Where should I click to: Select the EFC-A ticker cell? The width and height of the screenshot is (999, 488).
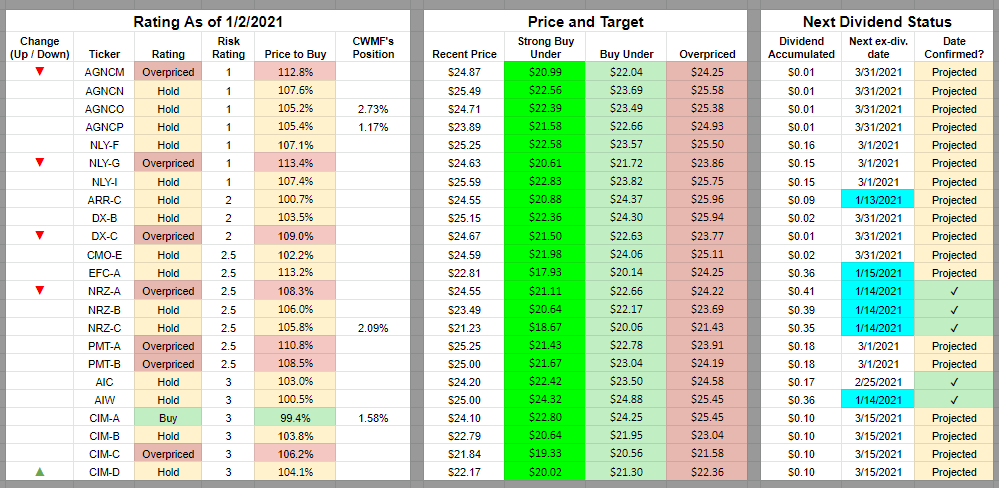[x=104, y=272]
